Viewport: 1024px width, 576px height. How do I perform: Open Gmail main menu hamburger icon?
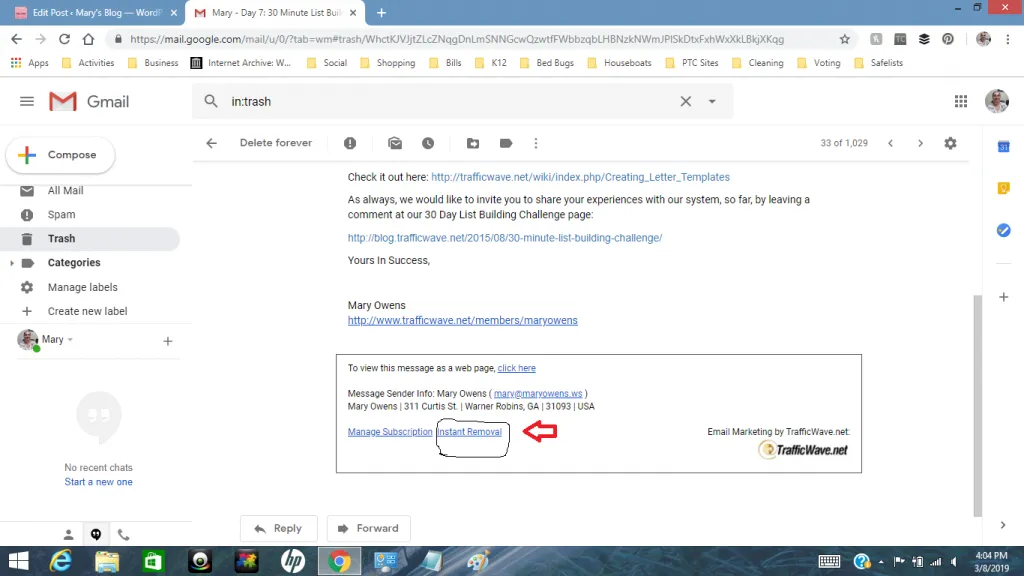click(27, 101)
